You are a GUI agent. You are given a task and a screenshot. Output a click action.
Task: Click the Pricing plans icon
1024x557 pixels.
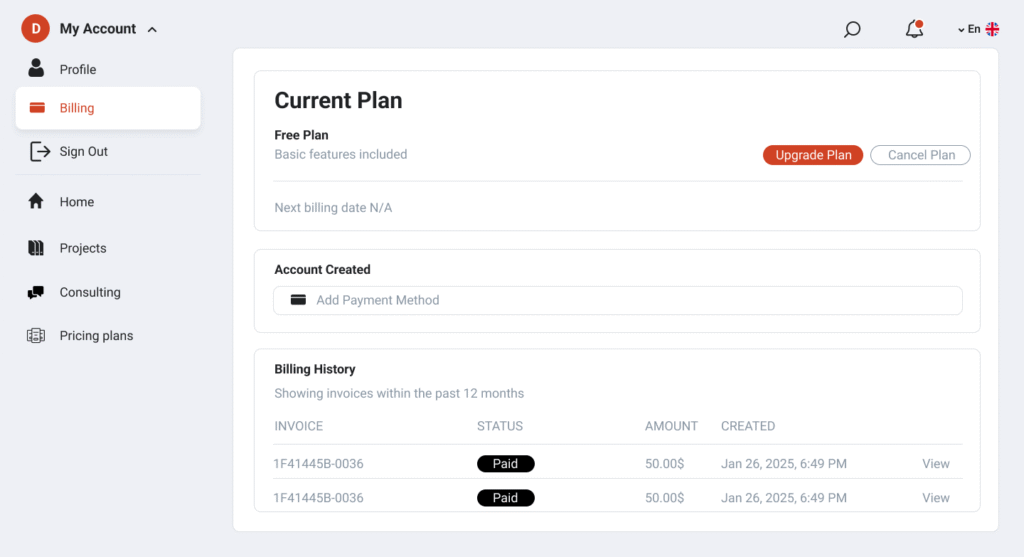tap(36, 336)
